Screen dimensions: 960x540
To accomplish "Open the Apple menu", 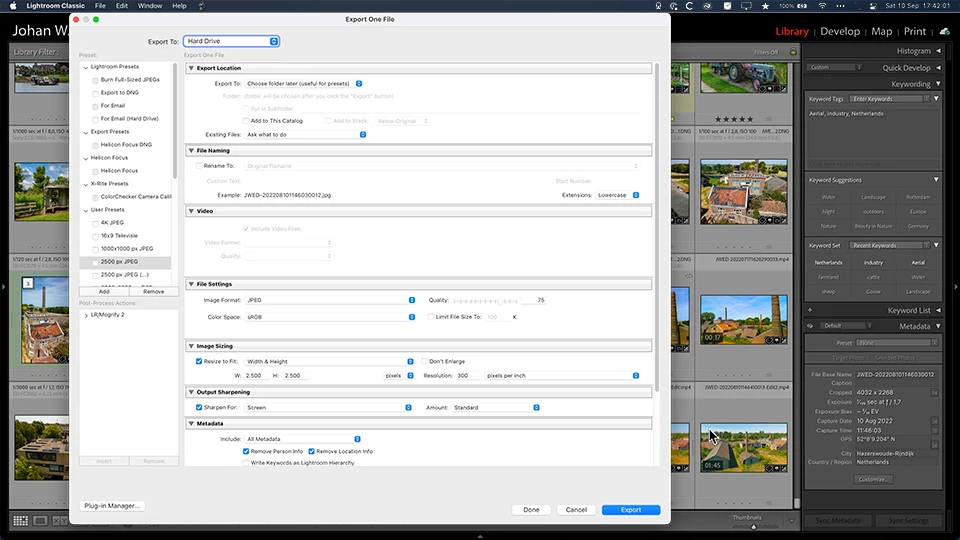I will click(x=13, y=6).
